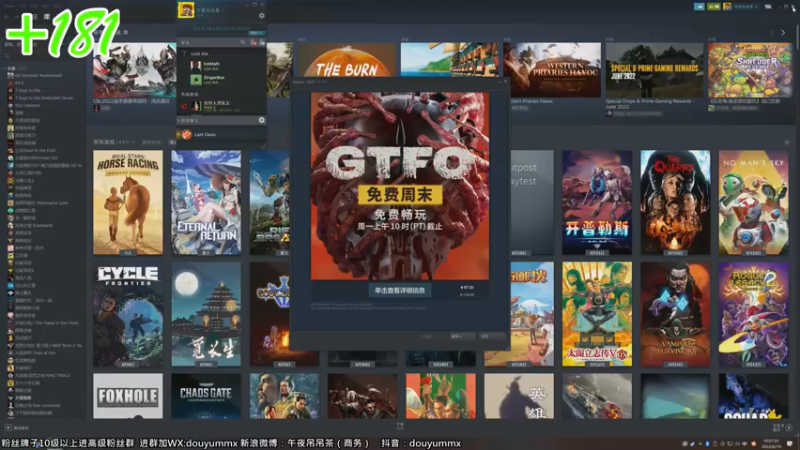Create new group chat plus icon

click(x=262, y=120)
